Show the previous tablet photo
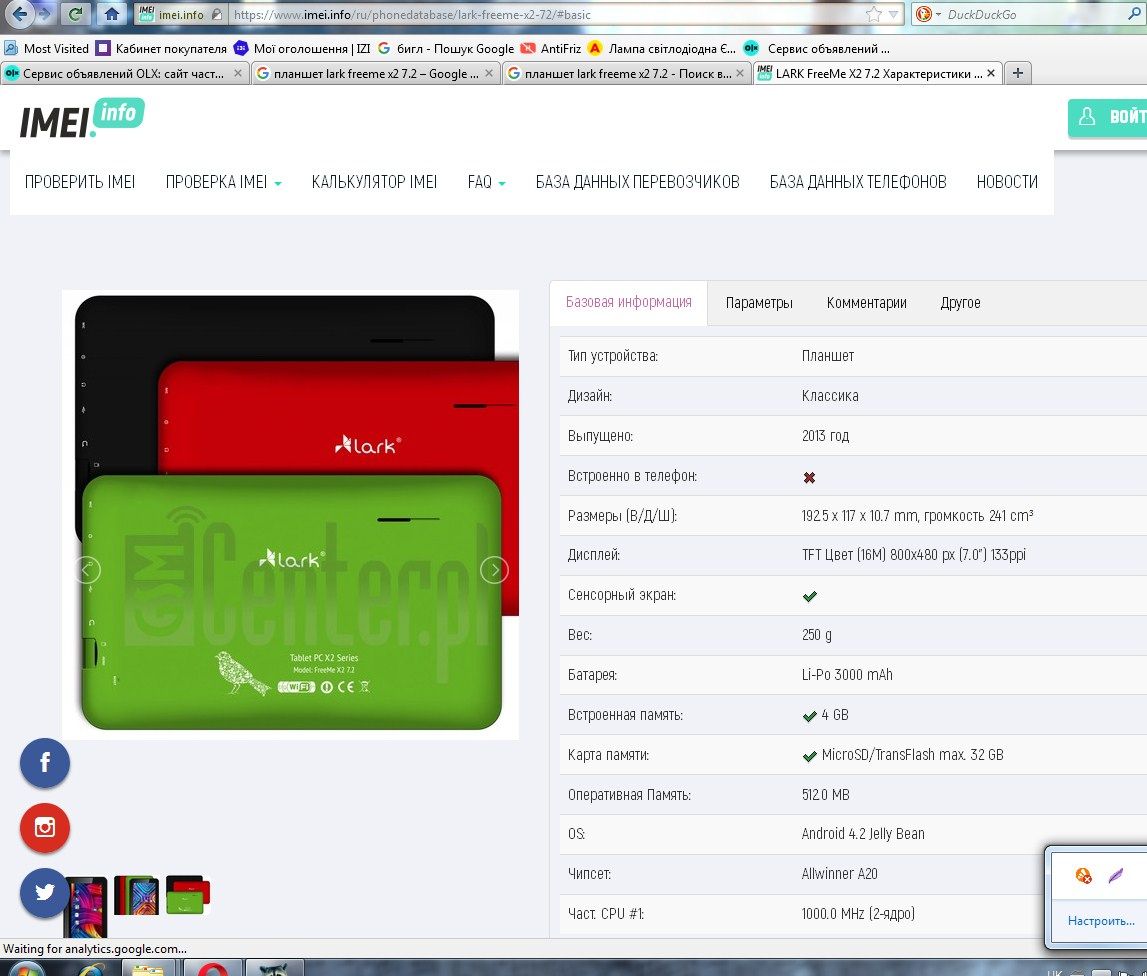Image resolution: width=1147 pixels, height=976 pixels. (88, 569)
